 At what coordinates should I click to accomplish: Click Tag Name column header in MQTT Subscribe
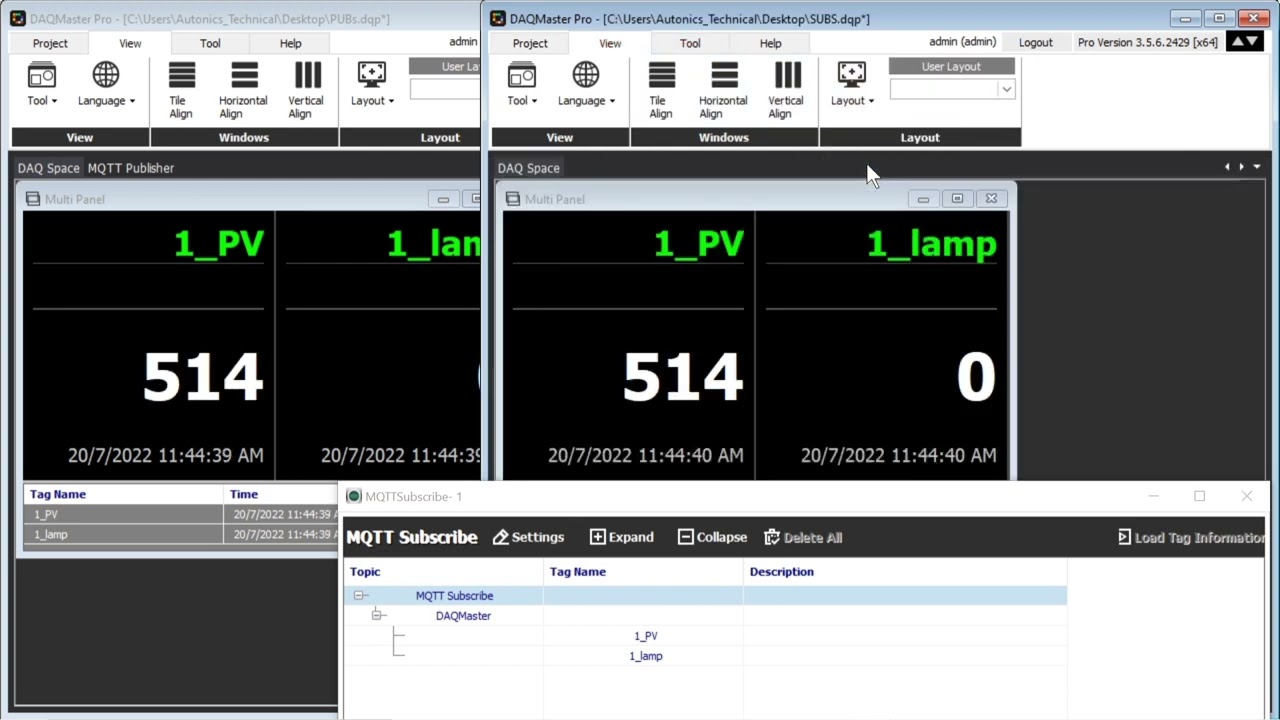point(644,572)
